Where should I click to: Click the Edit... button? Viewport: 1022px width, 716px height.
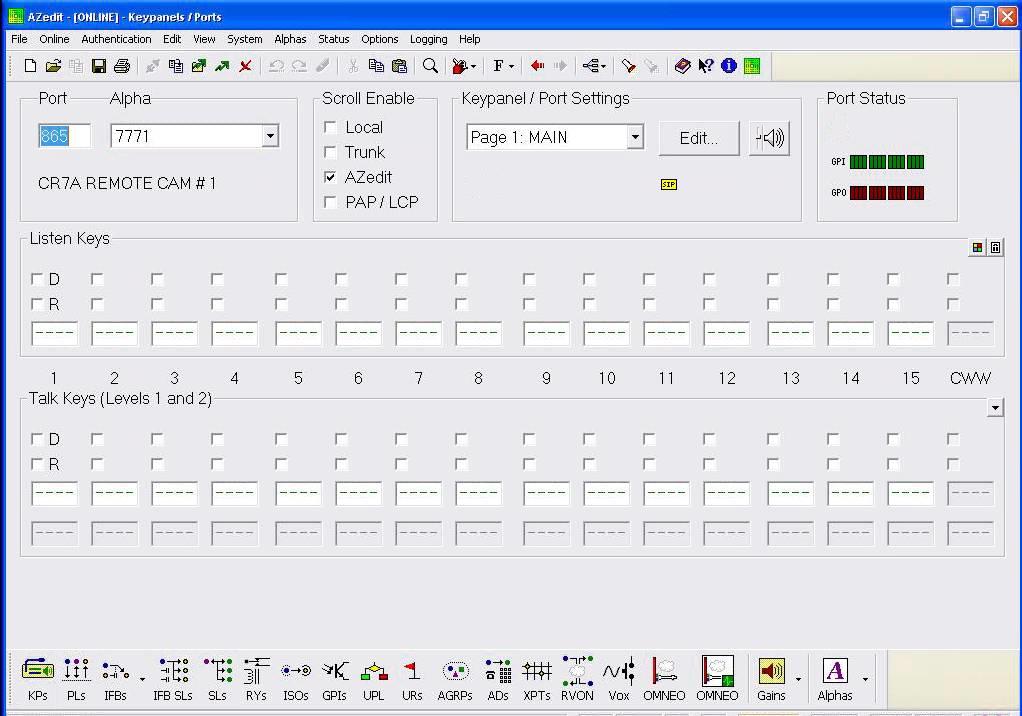pos(698,138)
